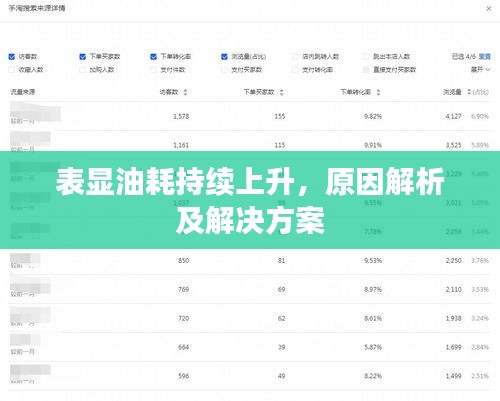
Task: Sort by 下单买家数 column arrows
Action: click(x=282, y=92)
